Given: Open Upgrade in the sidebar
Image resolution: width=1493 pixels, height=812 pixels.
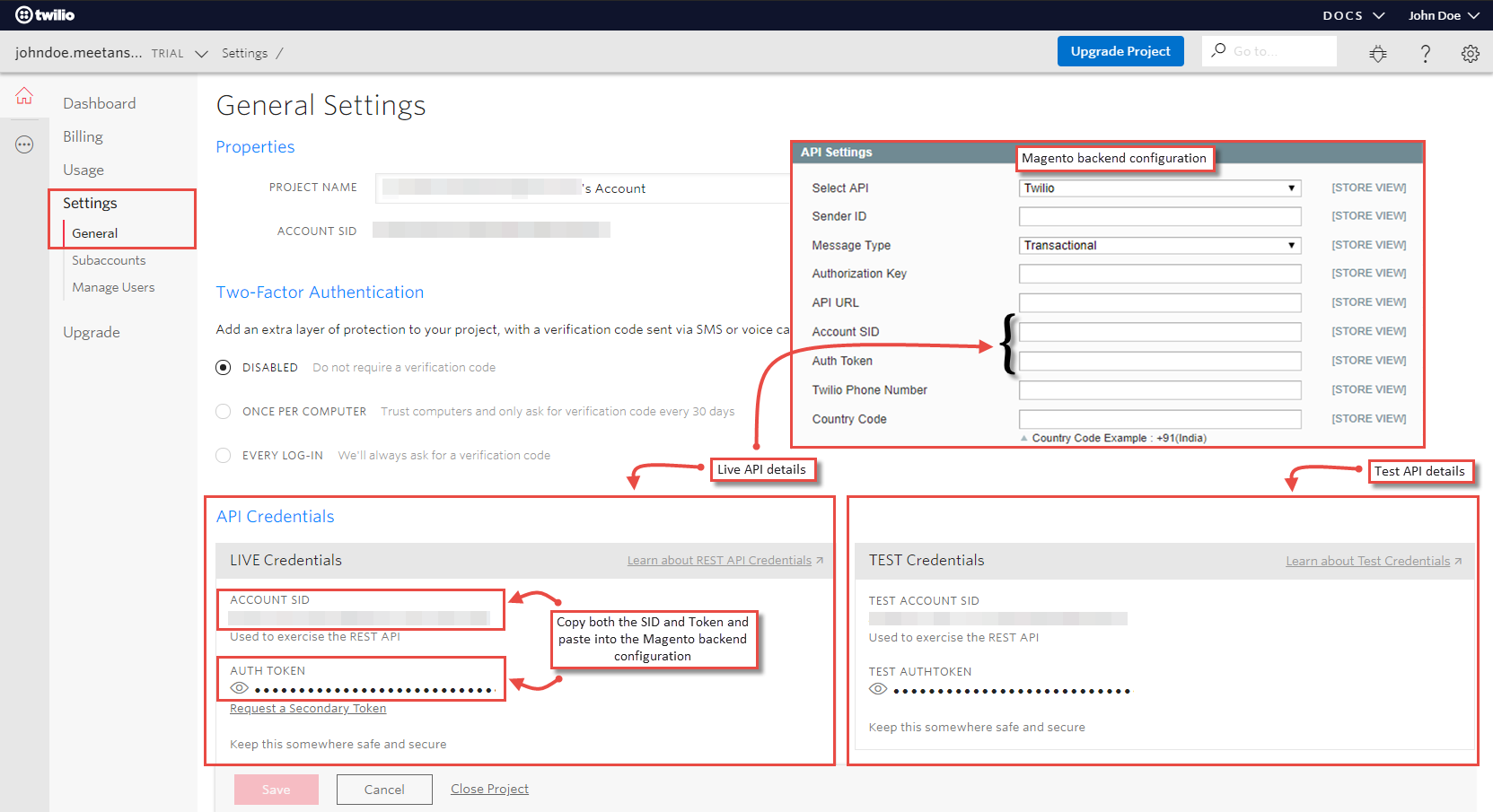Looking at the screenshot, I should [x=92, y=332].
